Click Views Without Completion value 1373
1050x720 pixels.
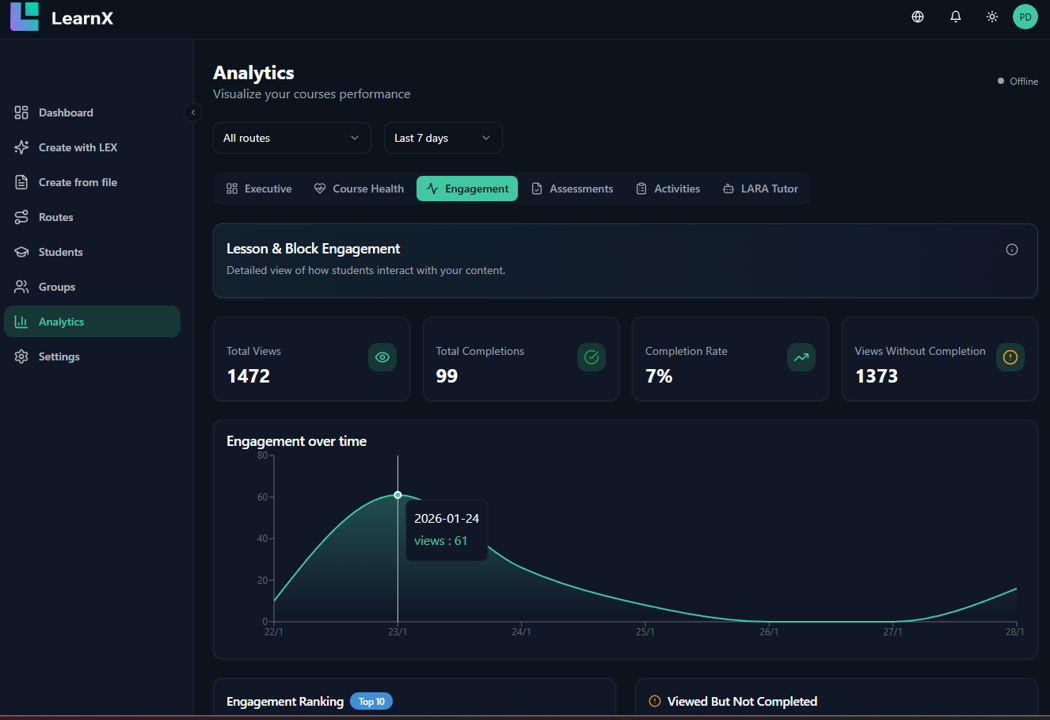pos(877,376)
